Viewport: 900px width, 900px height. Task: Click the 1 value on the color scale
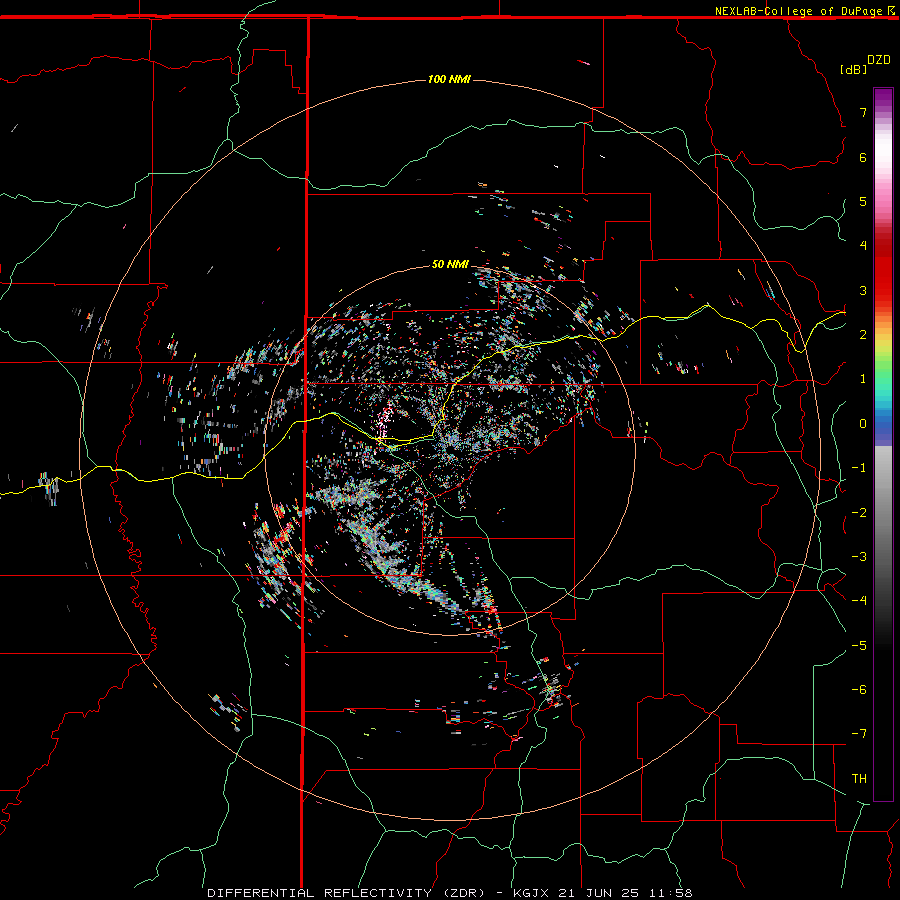pyautogui.click(x=863, y=379)
